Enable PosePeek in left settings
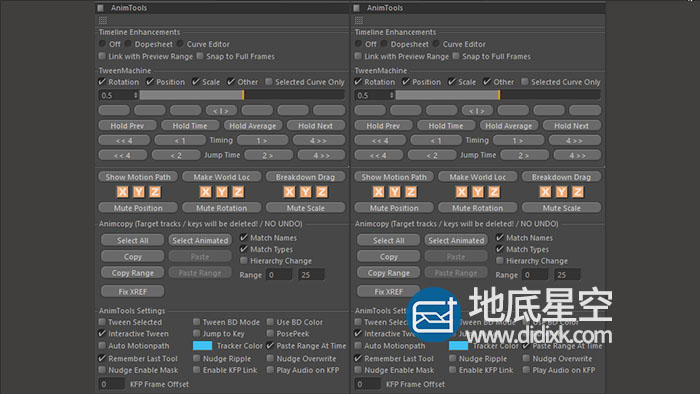Viewport: 700px width, 394px height. 270,333
